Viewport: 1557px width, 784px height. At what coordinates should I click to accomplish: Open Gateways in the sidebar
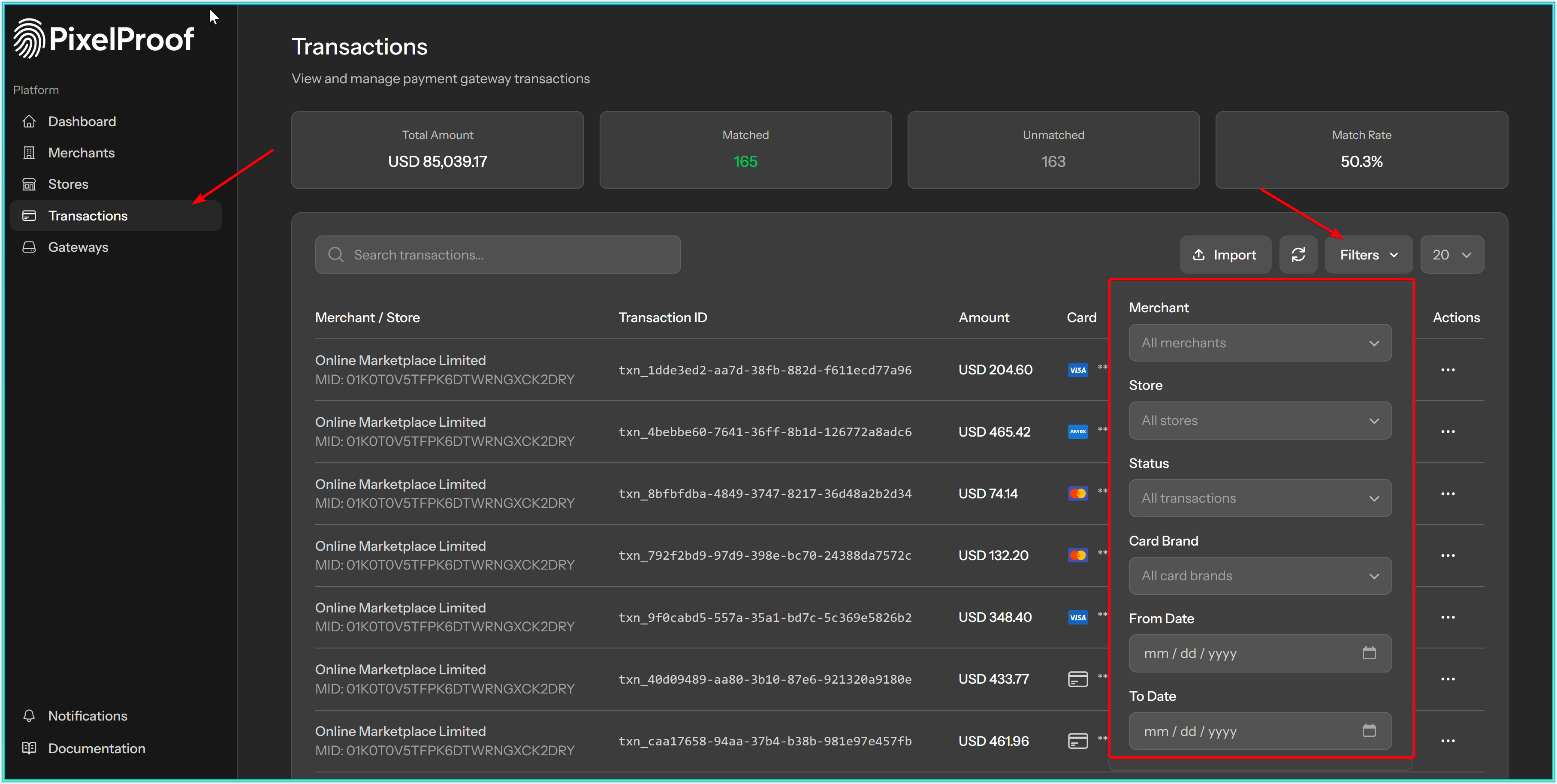click(78, 247)
